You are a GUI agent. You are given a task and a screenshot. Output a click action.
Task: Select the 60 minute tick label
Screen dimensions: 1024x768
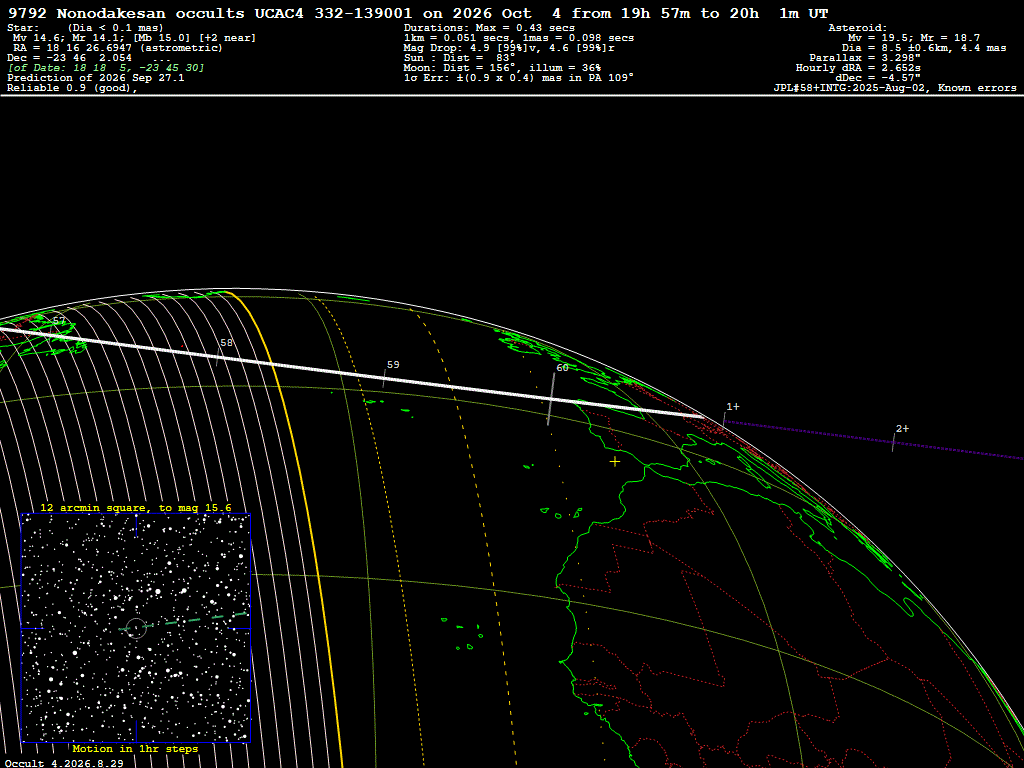562,368
